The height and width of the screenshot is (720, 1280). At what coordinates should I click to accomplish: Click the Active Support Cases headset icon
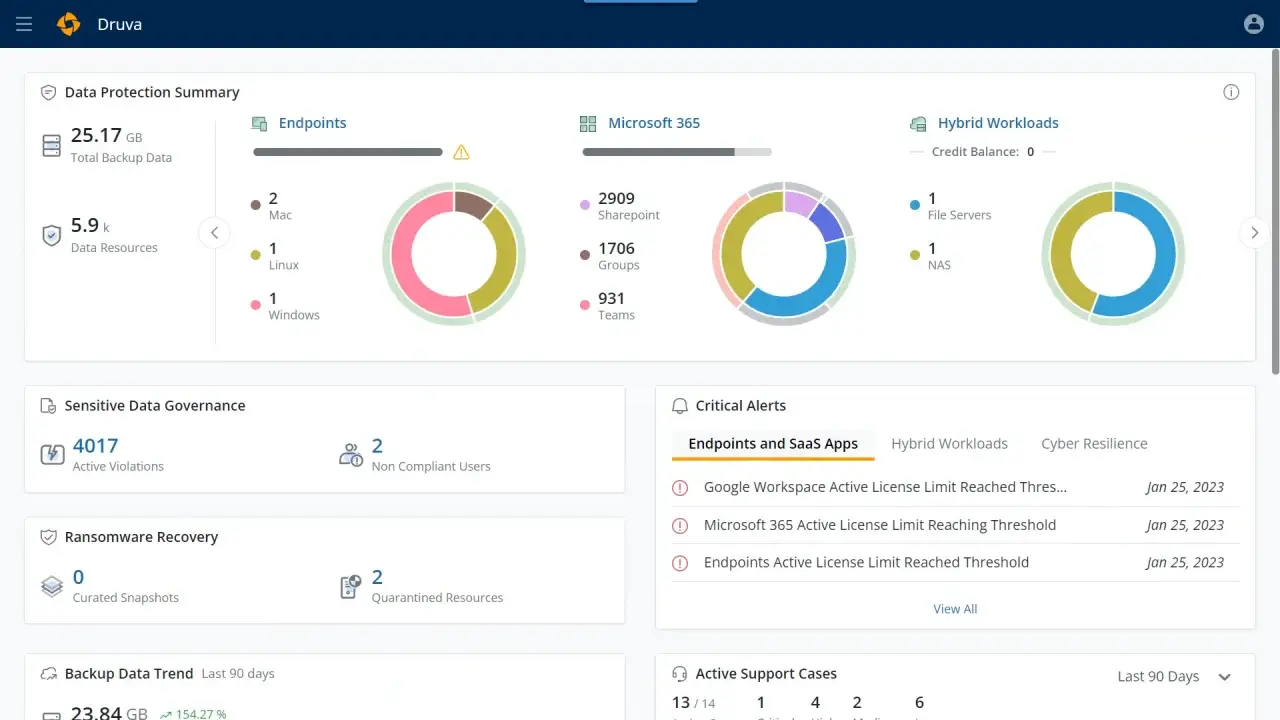pos(680,673)
